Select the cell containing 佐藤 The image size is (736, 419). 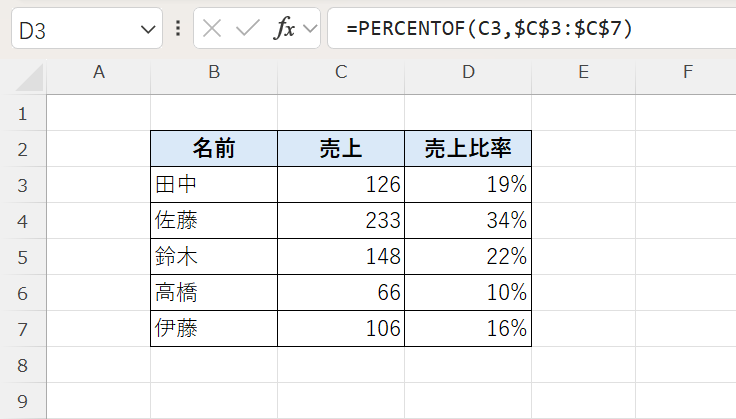(x=214, y=220)
